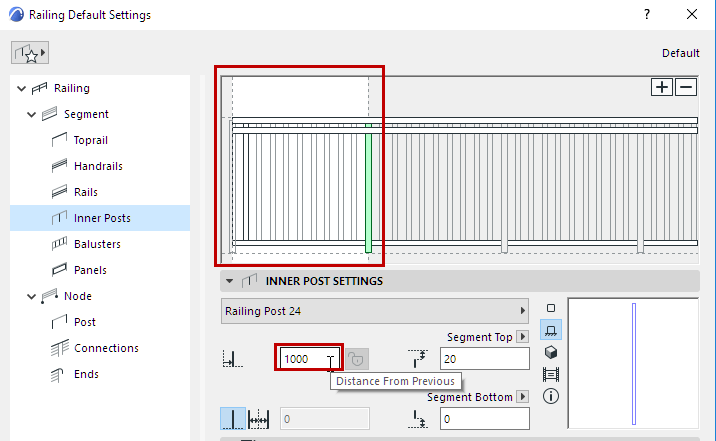This screenshot has height=441, width=716.
Task: Click the Node icon
Action: coord(49,296)
